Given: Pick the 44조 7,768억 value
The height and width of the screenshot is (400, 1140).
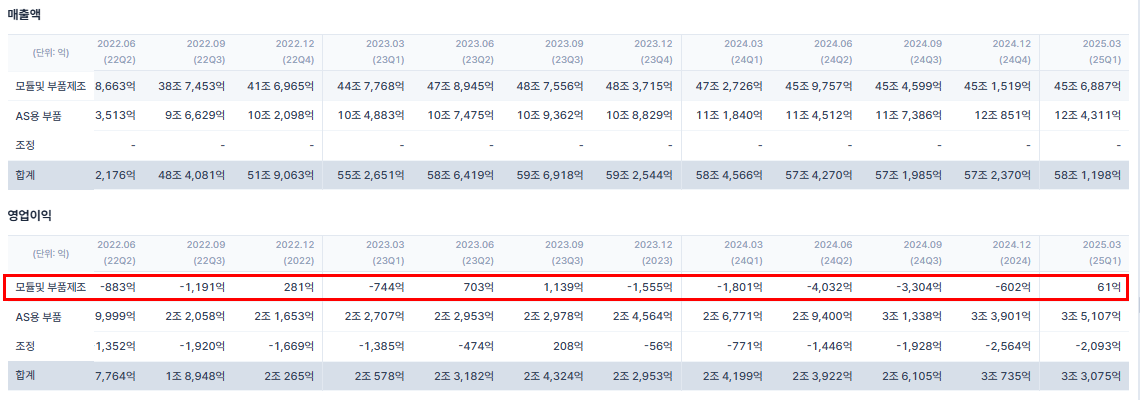Looking at the screenshot, I should pyautogui.click(x=371, y=87).
